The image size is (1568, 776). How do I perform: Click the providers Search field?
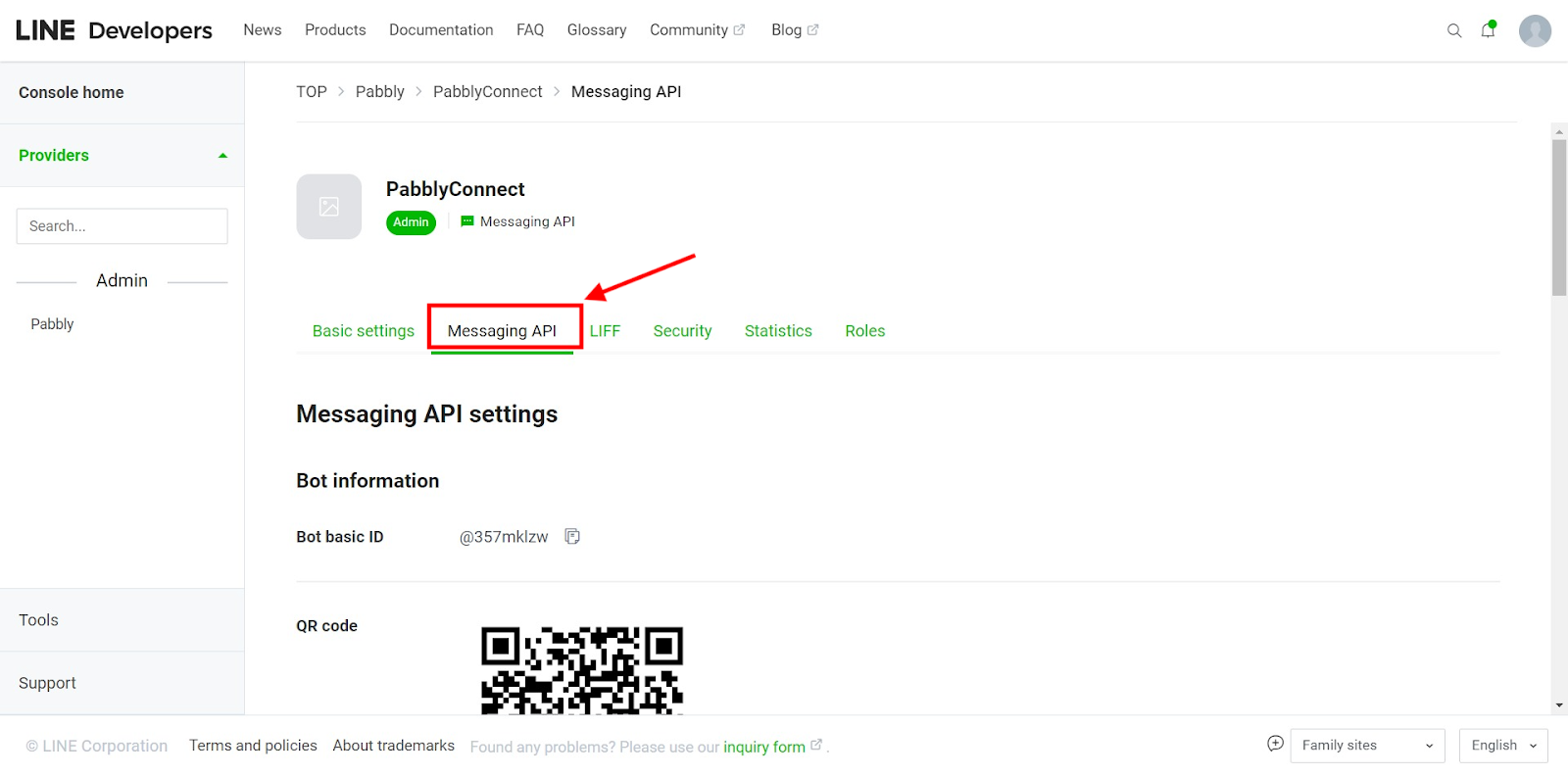(x=122, y=226)
